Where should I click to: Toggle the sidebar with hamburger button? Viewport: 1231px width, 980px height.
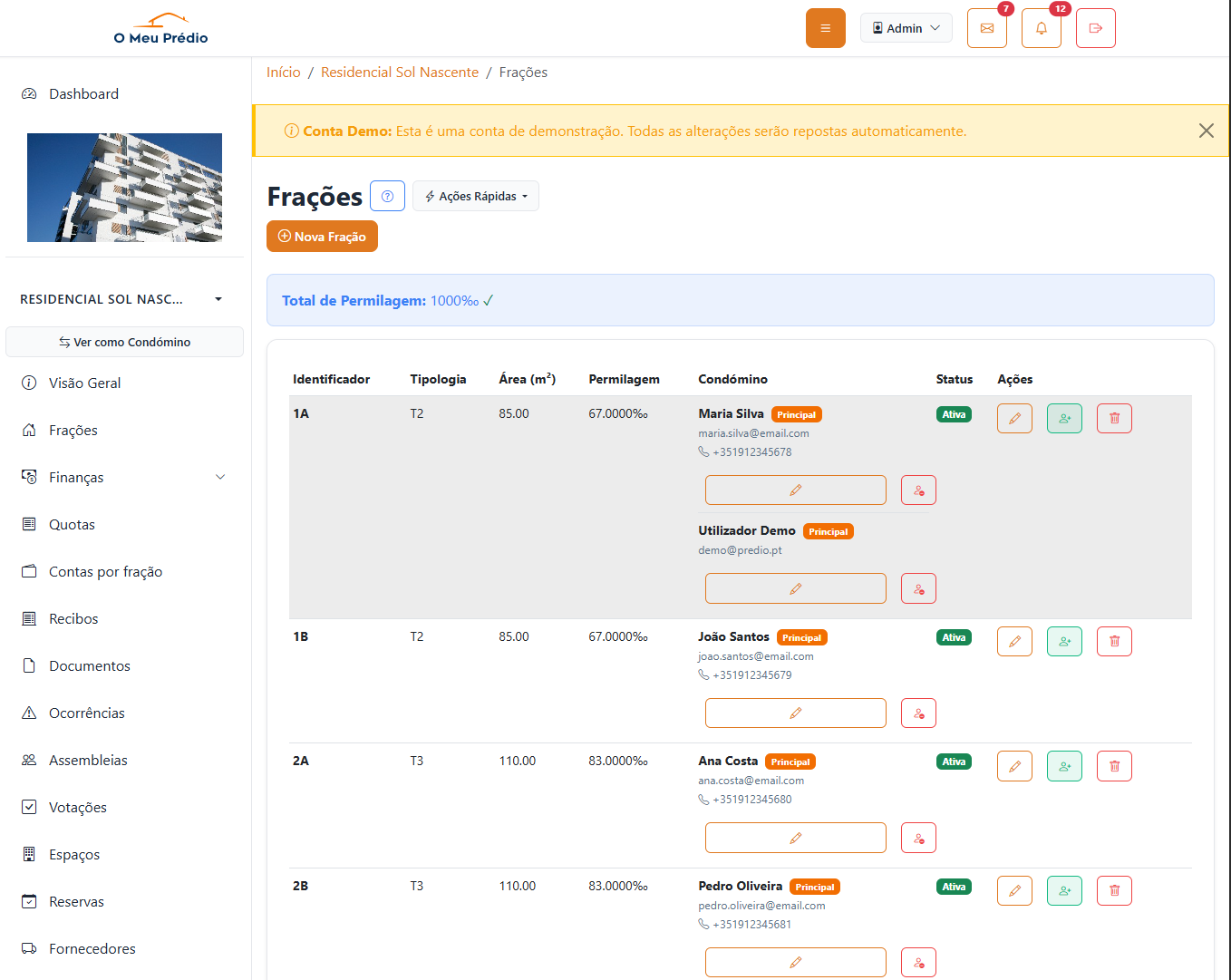825,28
